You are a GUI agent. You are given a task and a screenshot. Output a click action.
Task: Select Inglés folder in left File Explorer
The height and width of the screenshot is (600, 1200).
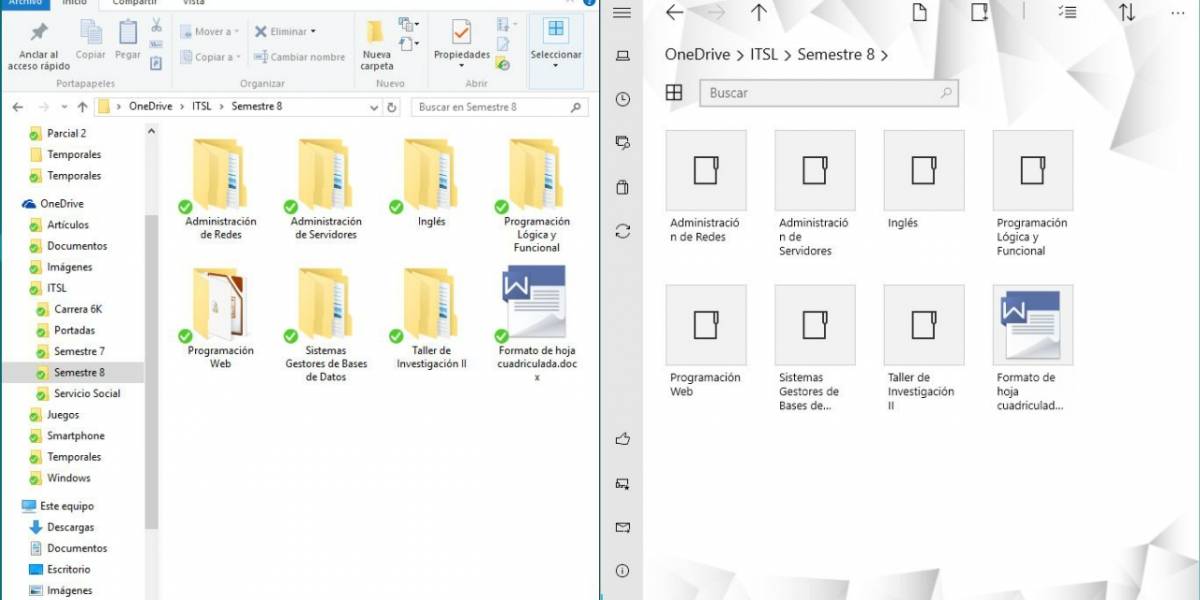point(432,184)
